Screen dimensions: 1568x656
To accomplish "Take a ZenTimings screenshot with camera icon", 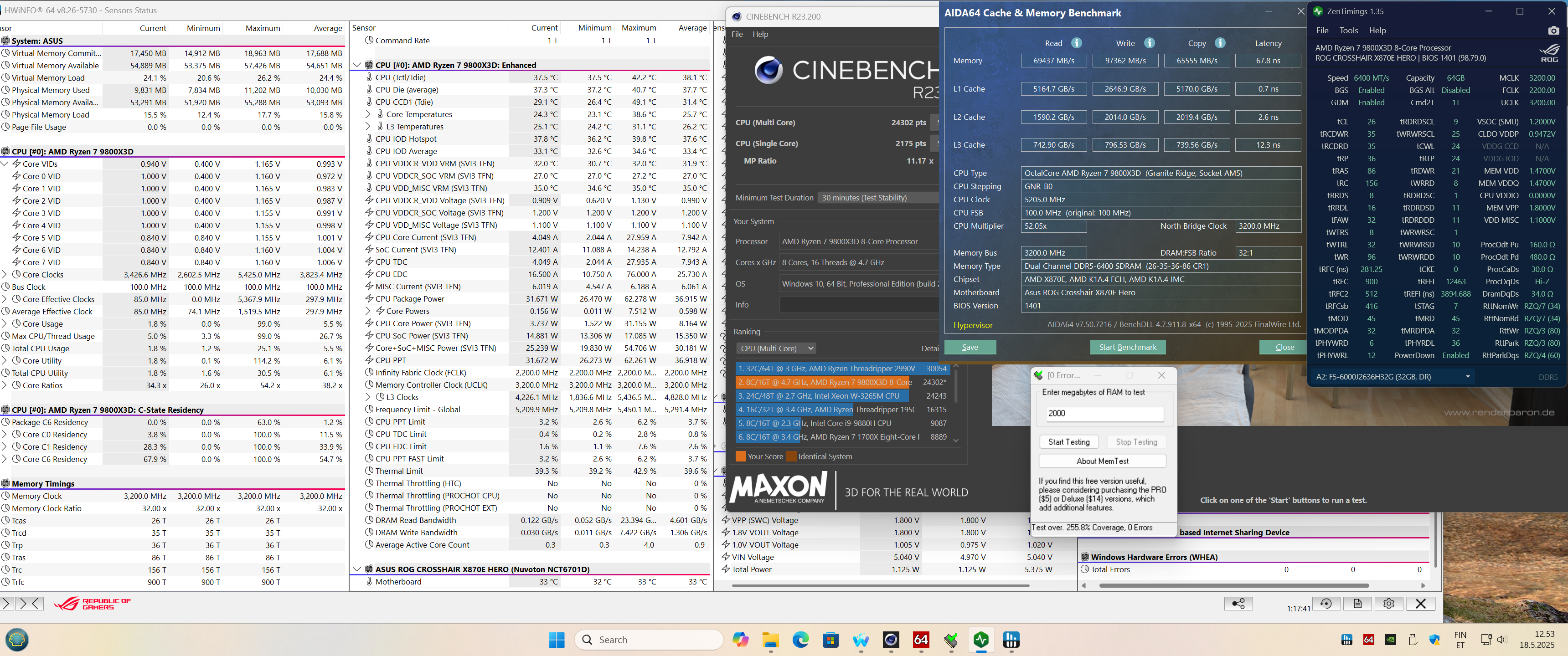I will tap(1553, 31).
